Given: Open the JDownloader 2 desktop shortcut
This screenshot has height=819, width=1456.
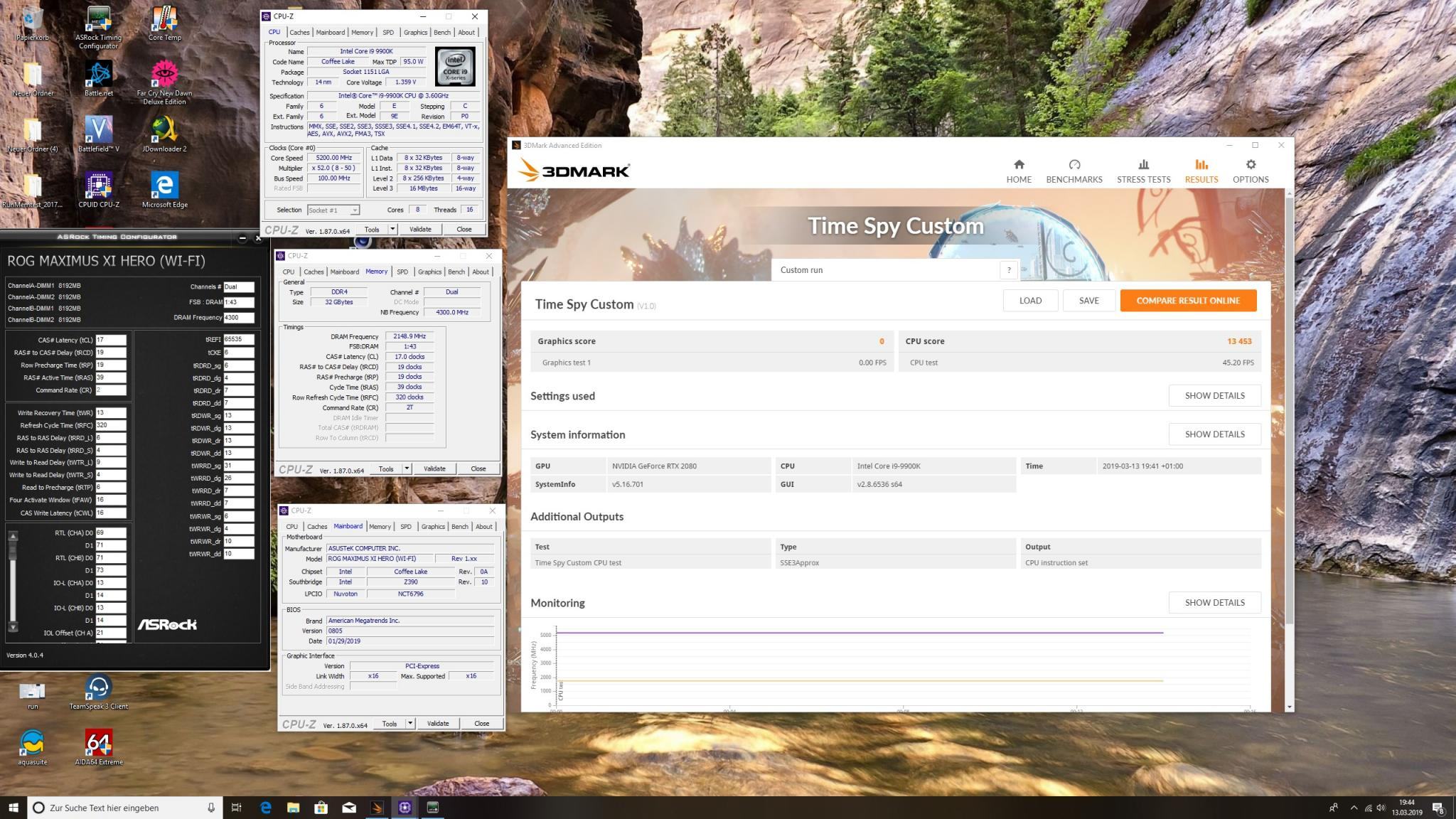Looking at the screenshot, I should tap(164, 134).
